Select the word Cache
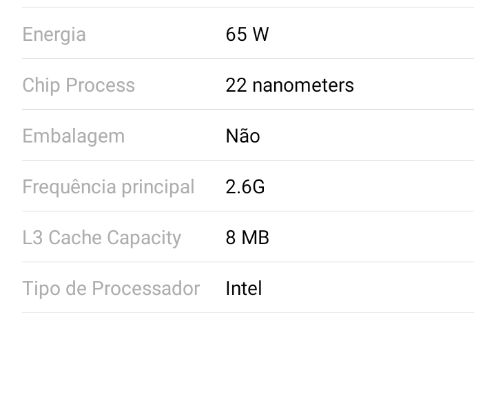The width and height of the screenshot is (496, 393). coord(75,237)
